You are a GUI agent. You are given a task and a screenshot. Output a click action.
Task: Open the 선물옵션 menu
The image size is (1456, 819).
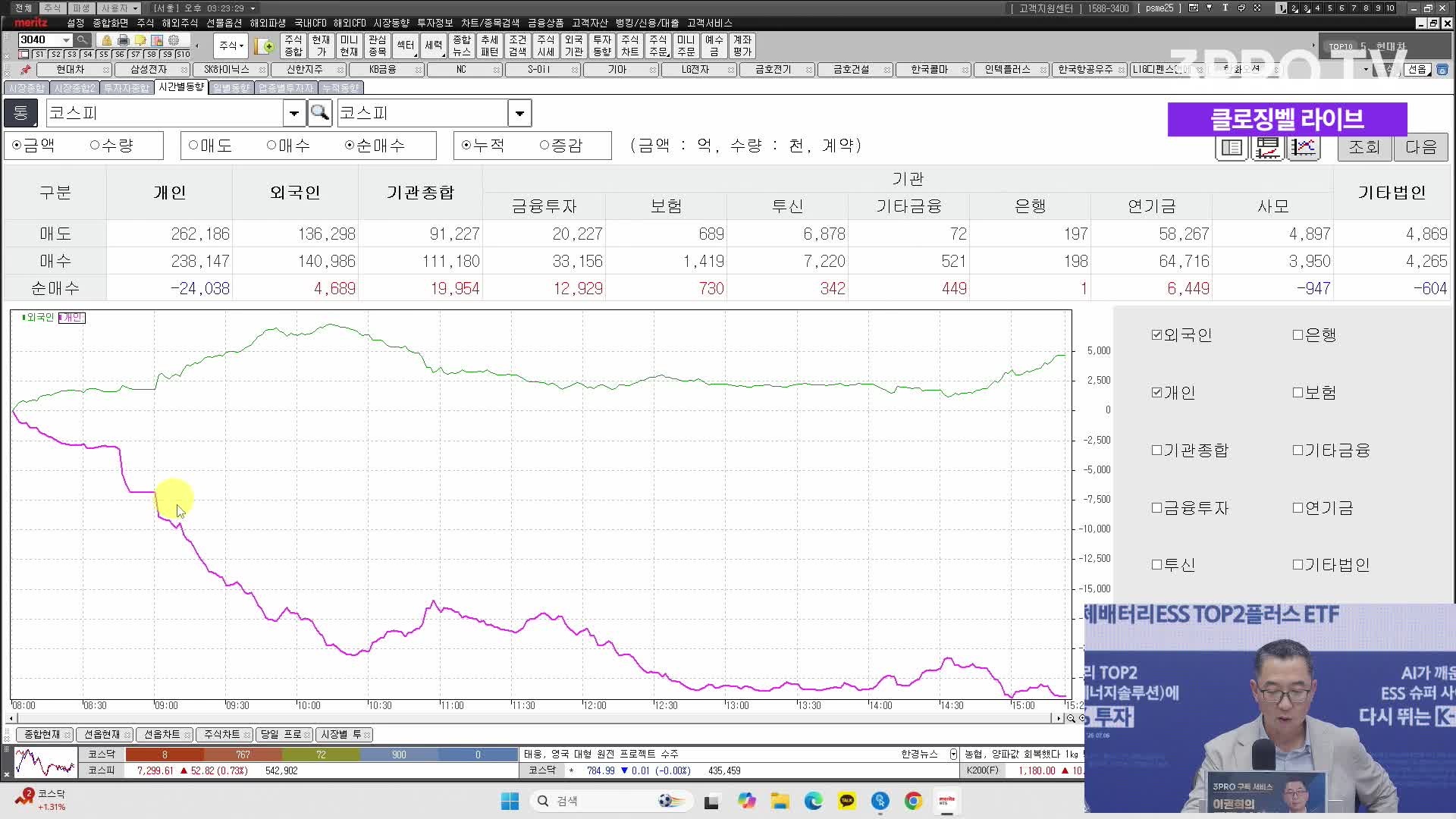pos(224,23)
